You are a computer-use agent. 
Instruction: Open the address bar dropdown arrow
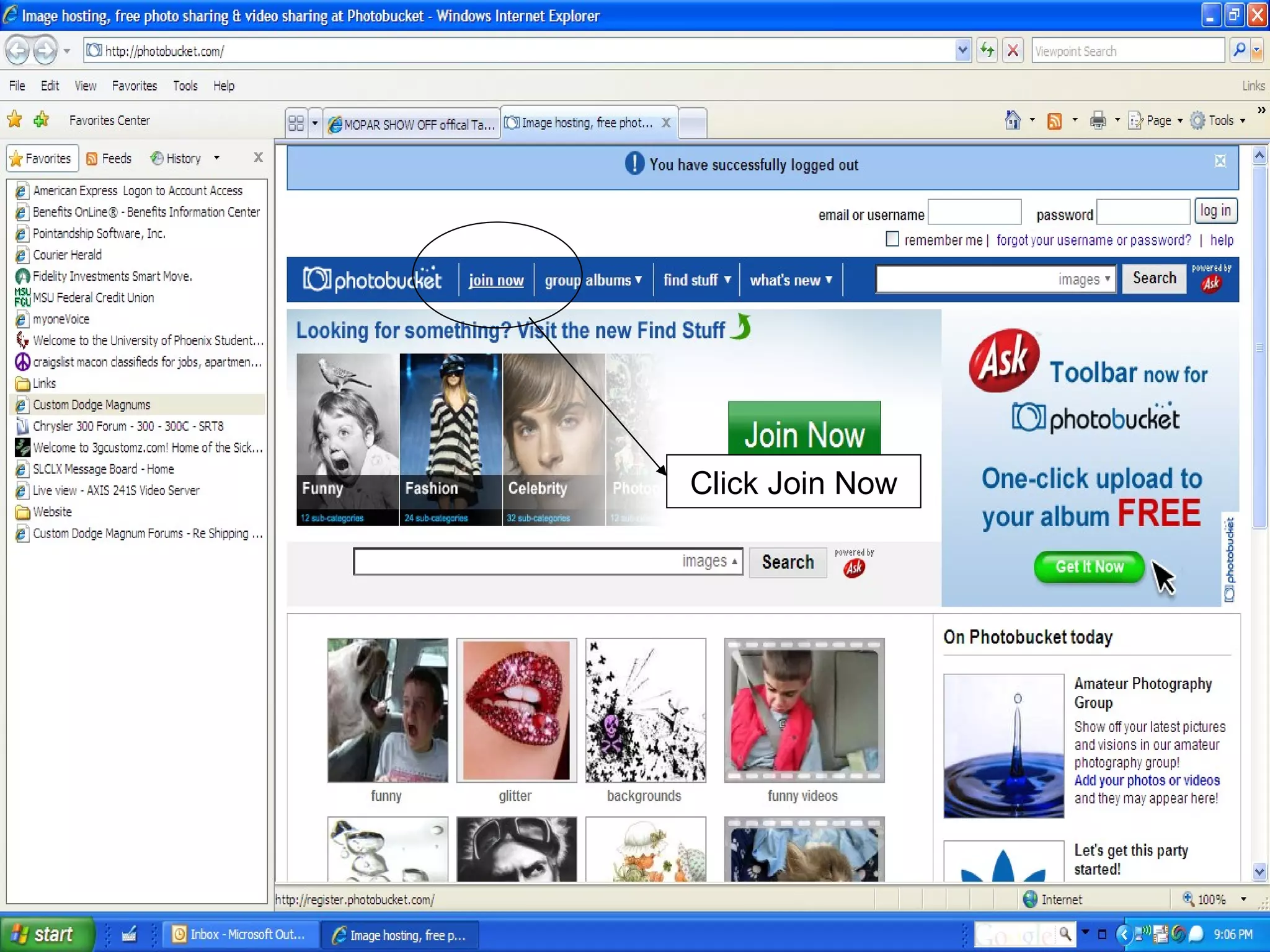962,50
